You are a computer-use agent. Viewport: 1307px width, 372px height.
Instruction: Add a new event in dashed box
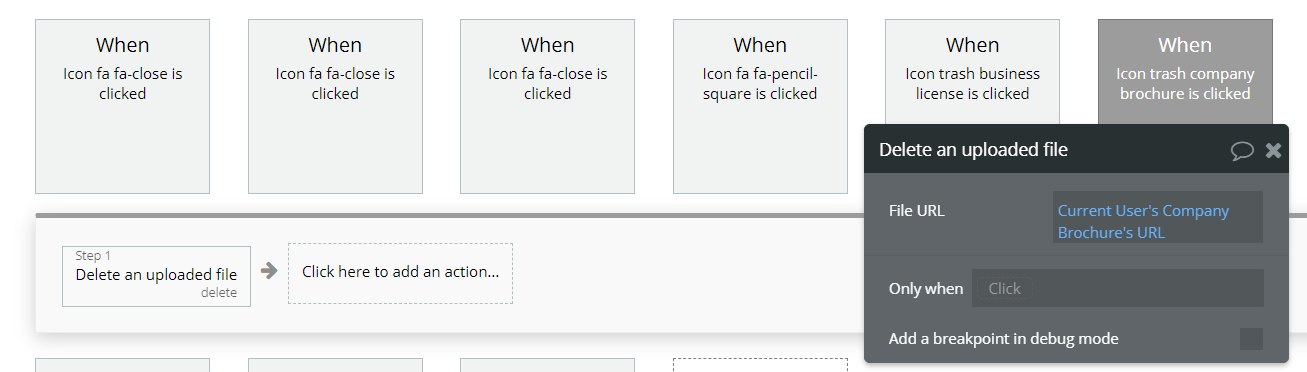[x=760, y=365]
